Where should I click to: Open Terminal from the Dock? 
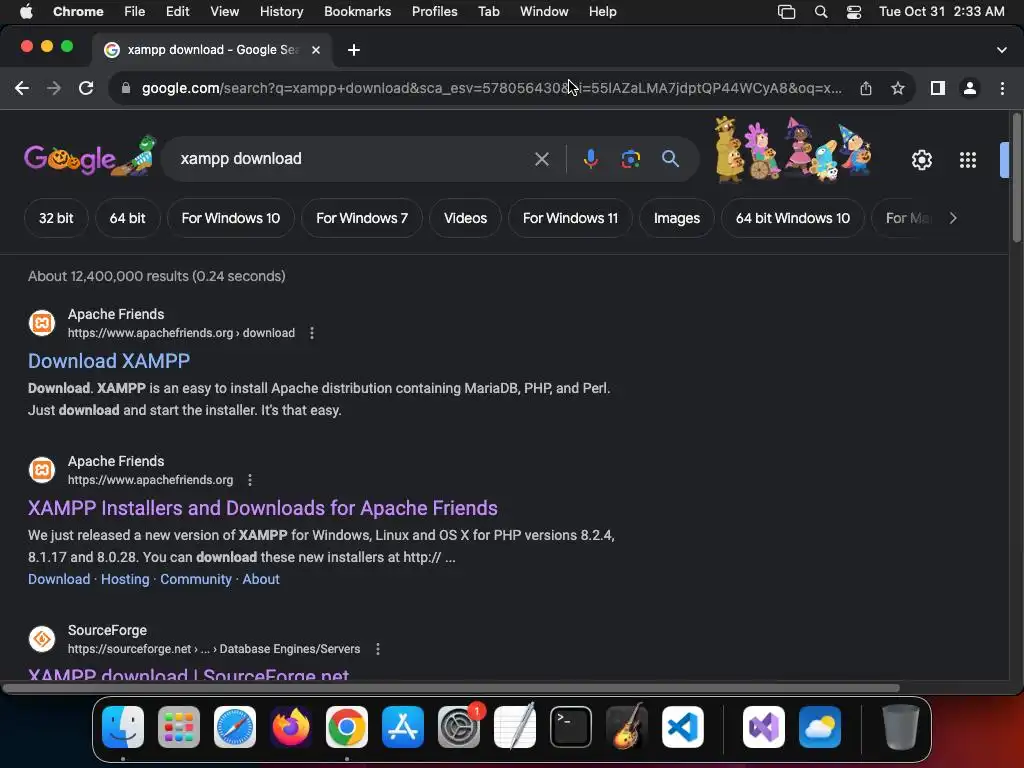(571, 727)
